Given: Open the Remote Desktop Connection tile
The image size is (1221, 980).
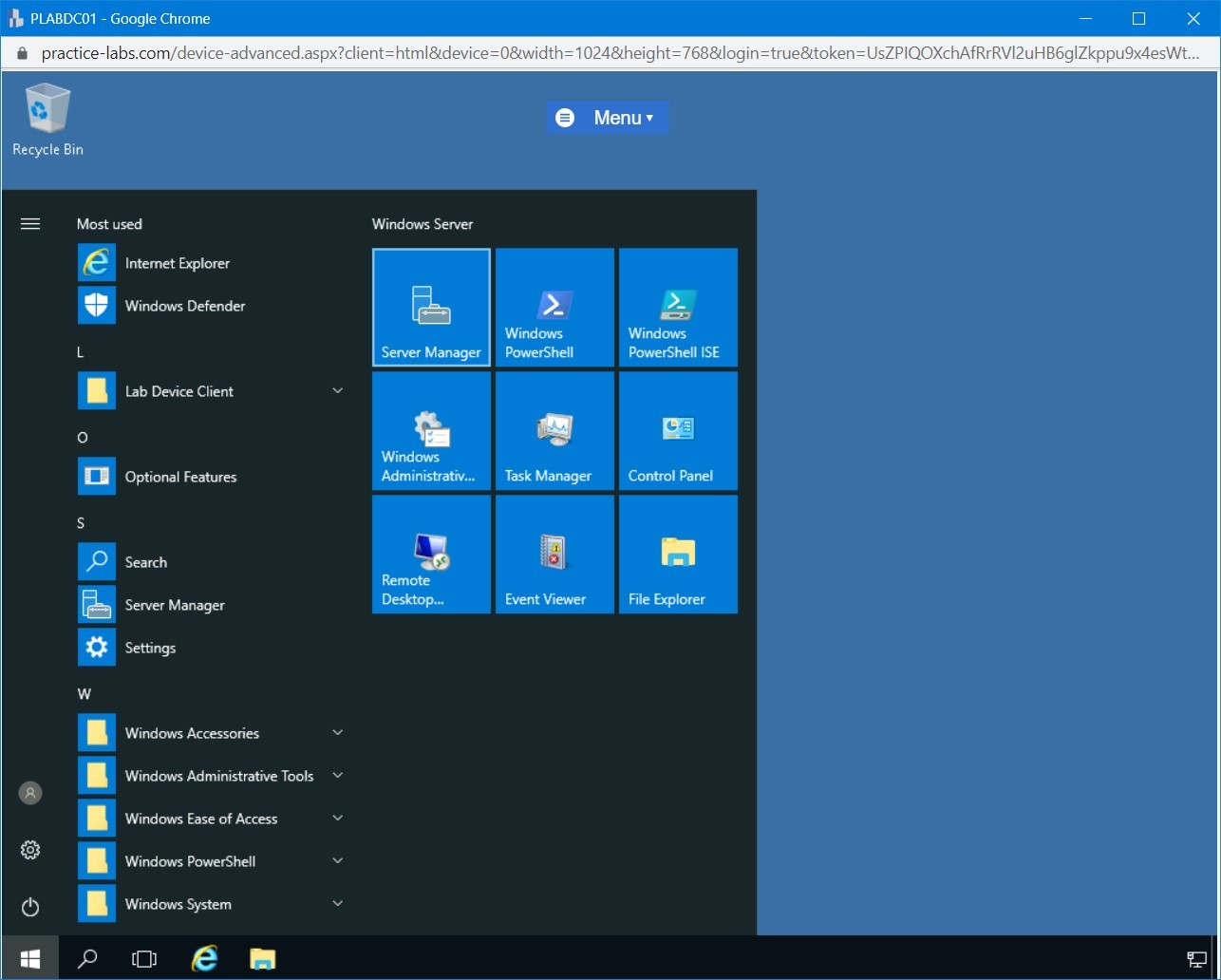Looking at the screenshot, I should pyautogui.click(x=431, y=555).
